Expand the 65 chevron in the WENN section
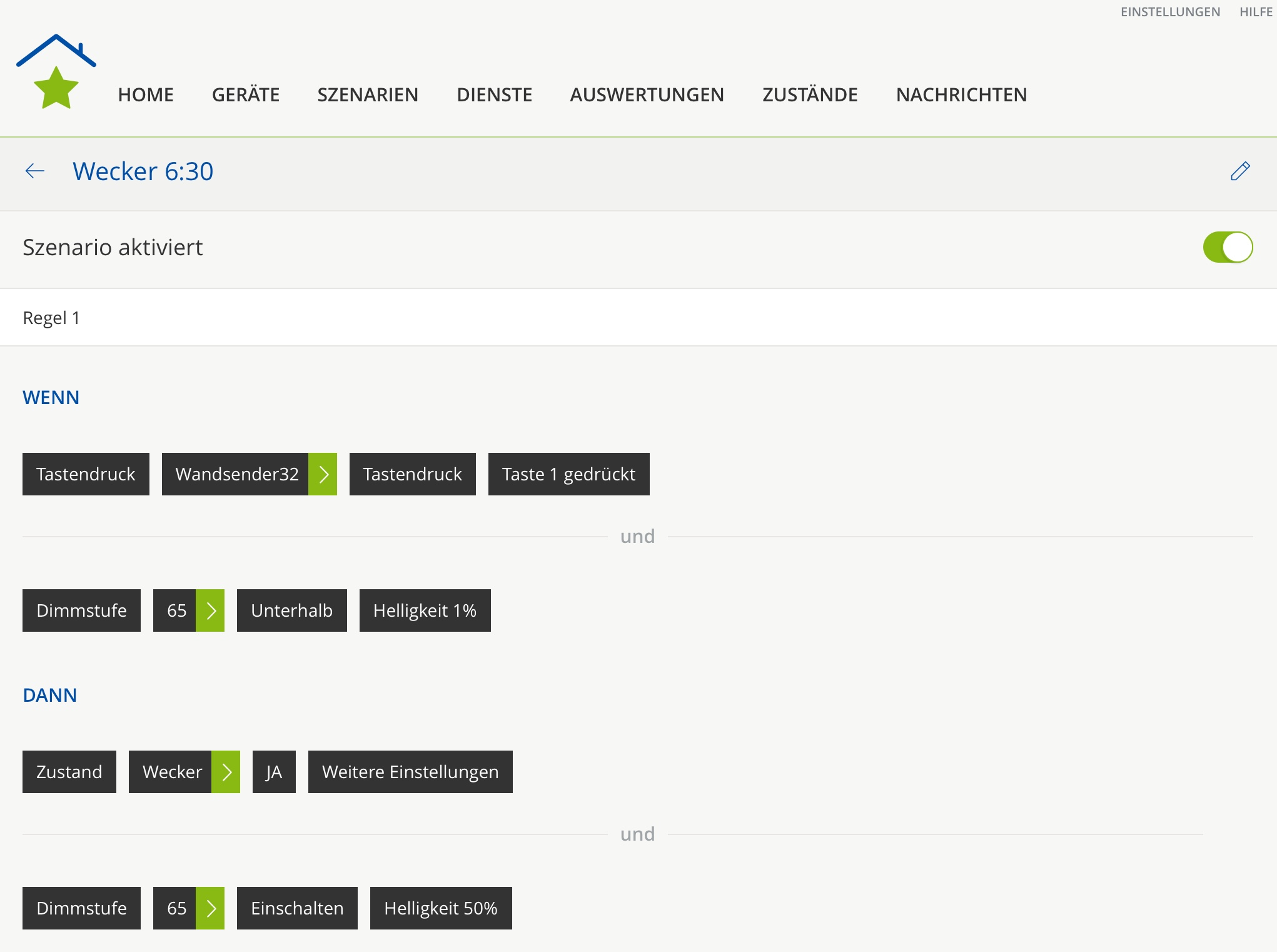Screen dimensions: 1277x952 [x=210, y=610]
